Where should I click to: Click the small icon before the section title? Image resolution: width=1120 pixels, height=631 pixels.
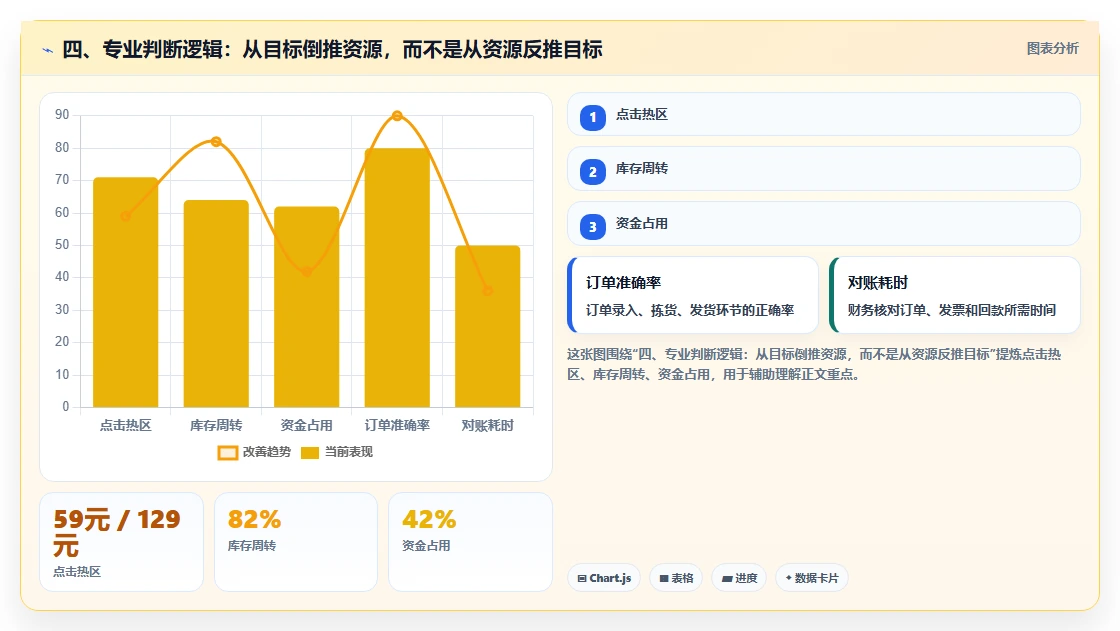point(48,50)
